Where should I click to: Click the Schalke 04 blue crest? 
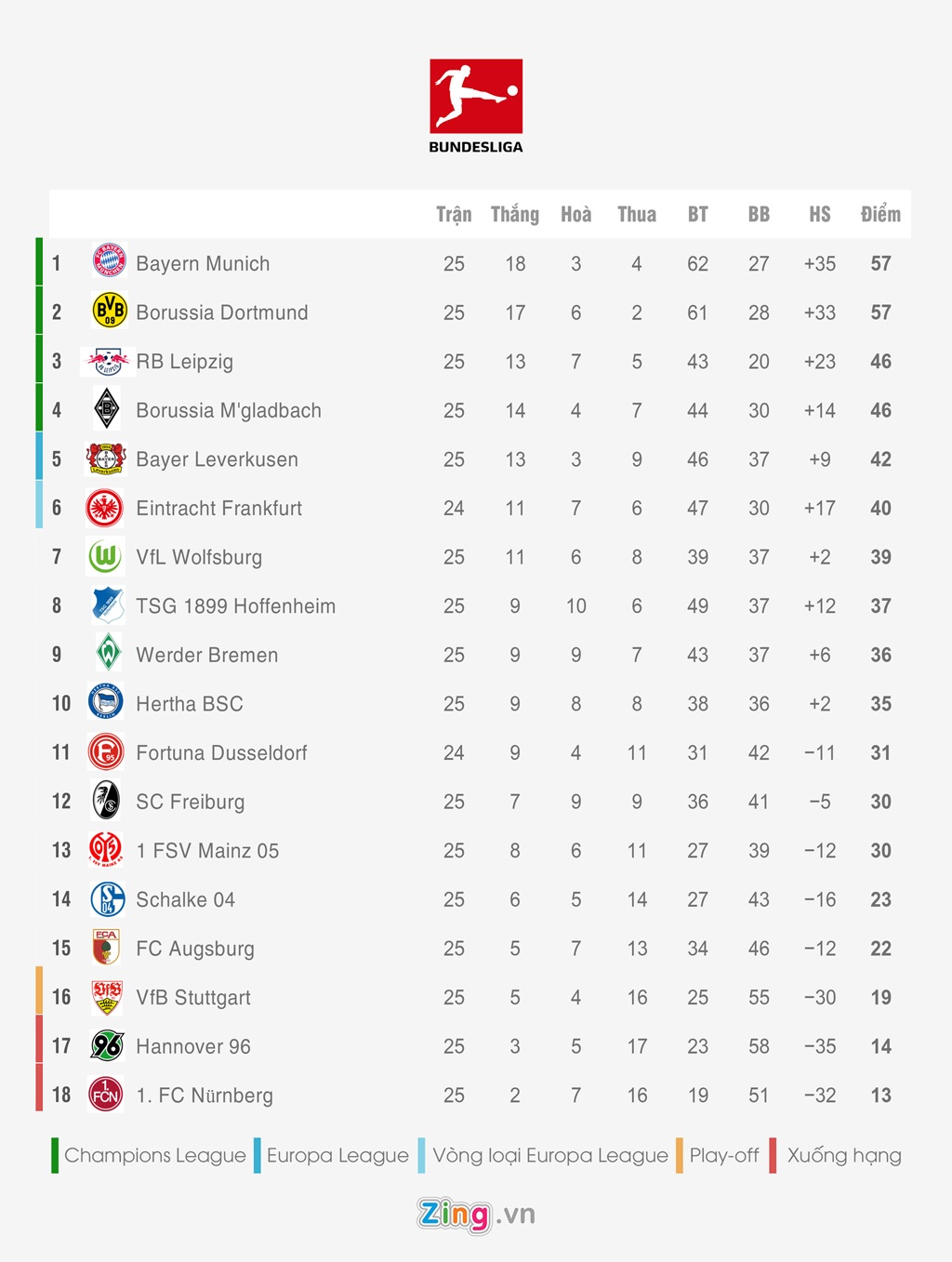108,899
